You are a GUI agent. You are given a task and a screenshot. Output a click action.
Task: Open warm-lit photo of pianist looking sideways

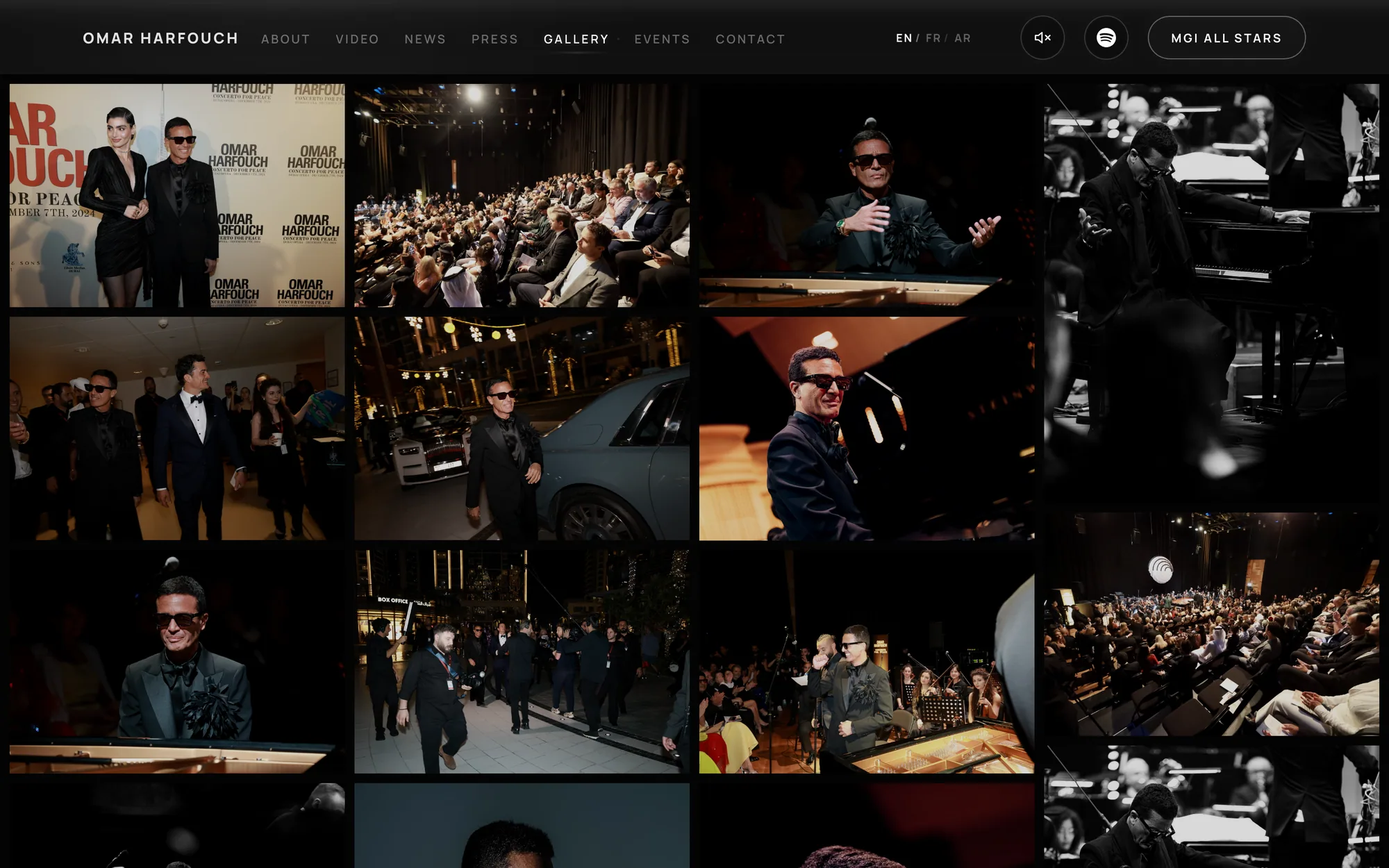pyautogui.click(x=867, y=428)
